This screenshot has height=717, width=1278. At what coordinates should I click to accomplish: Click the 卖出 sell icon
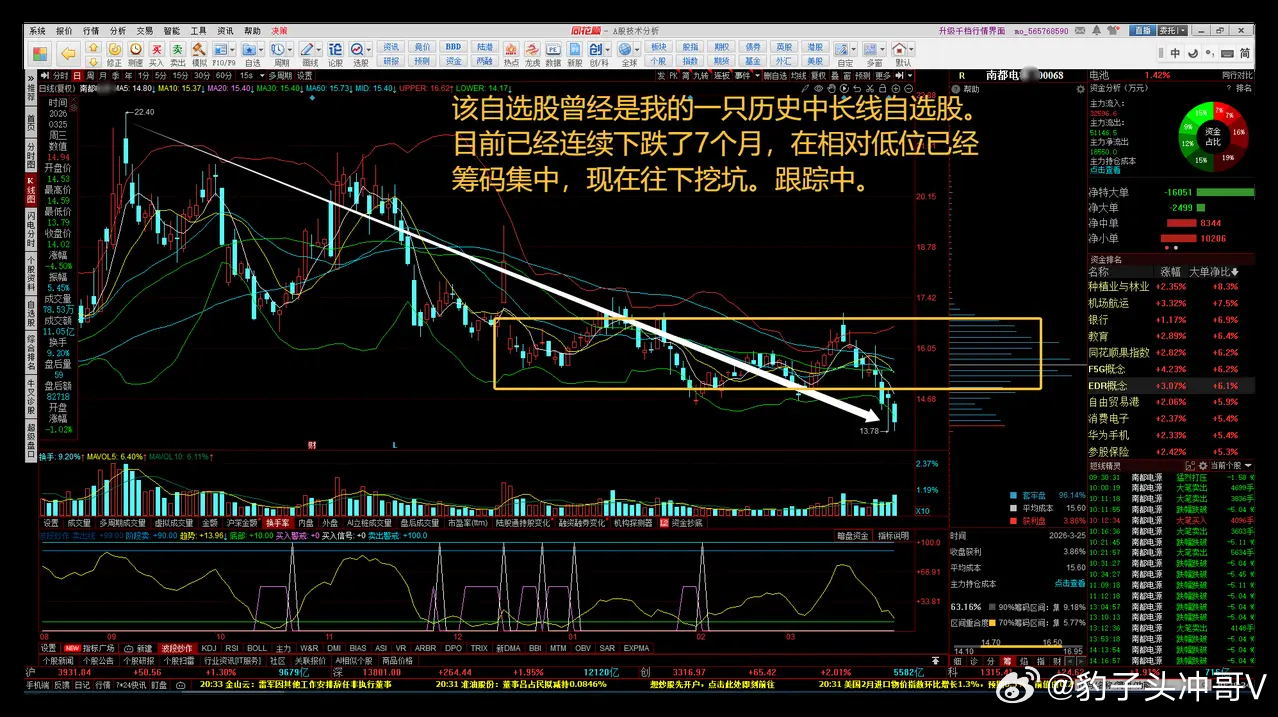coord(177,55)
